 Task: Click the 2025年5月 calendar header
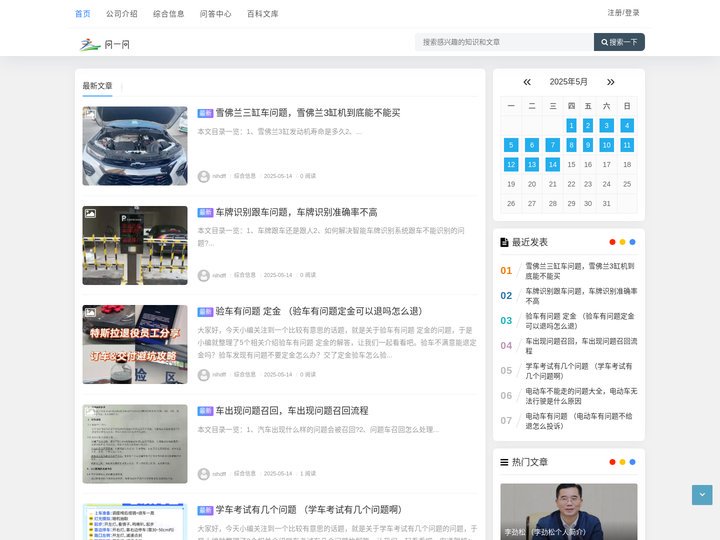(568, 82)
